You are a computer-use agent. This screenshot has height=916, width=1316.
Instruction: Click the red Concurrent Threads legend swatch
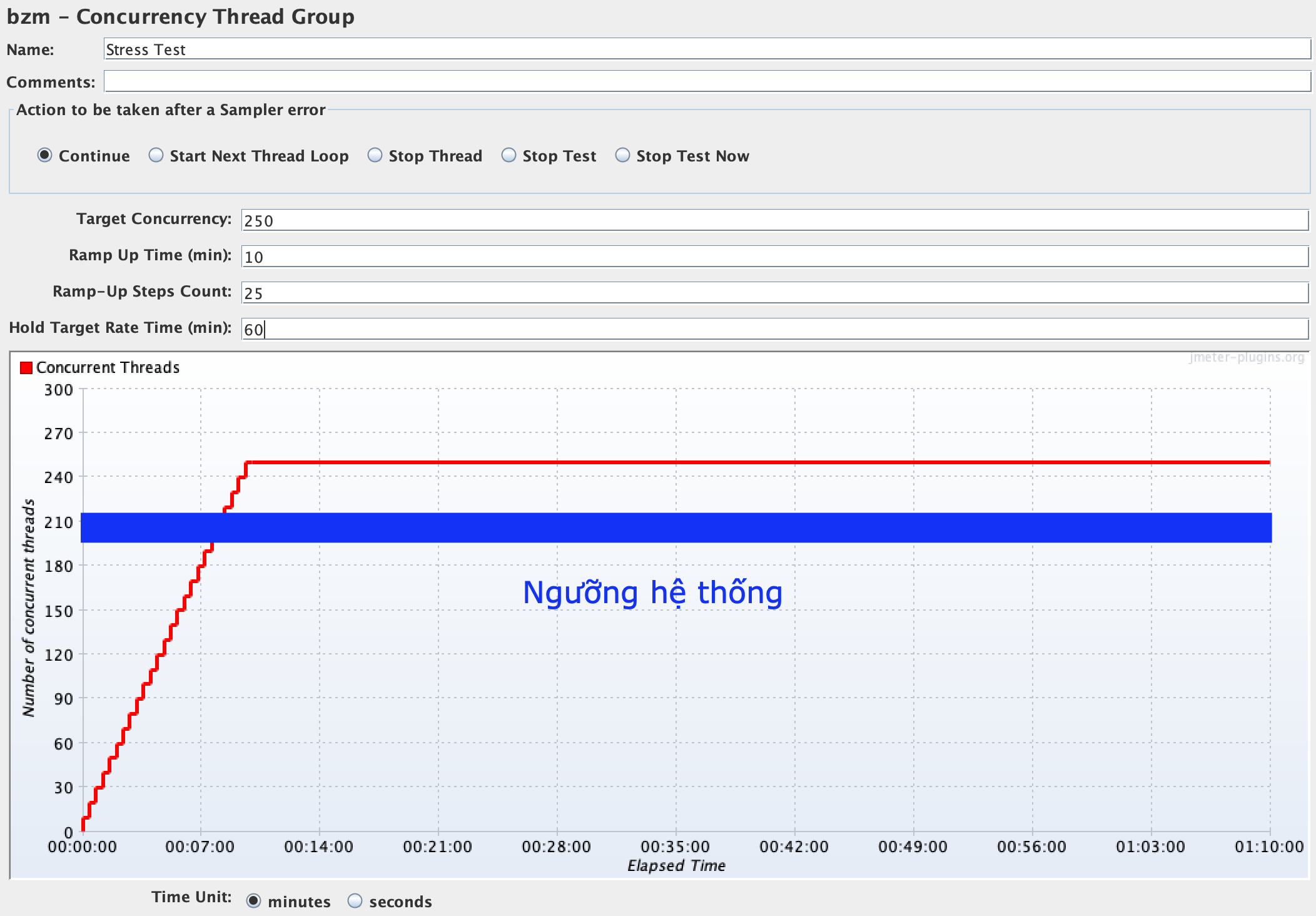click(x=26, y=367)
